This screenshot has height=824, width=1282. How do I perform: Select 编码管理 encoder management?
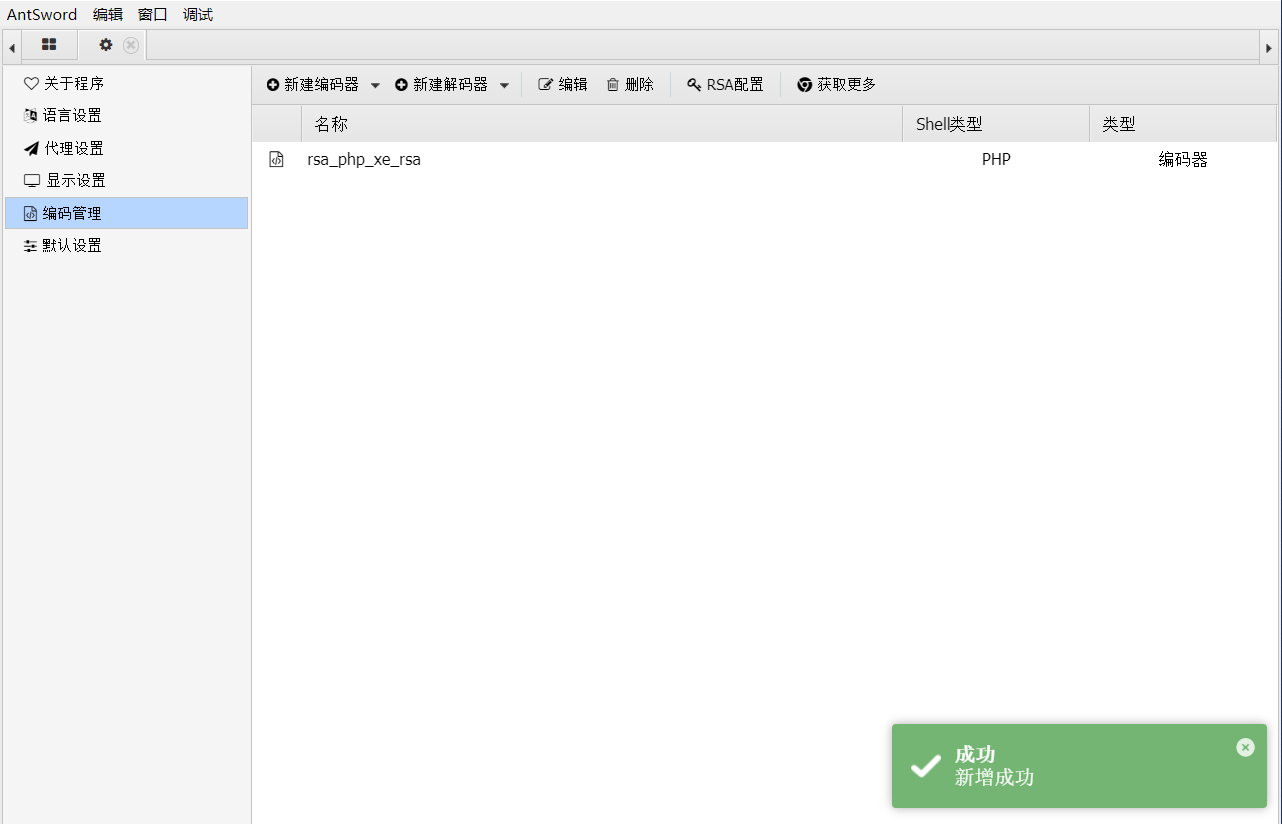coord(126,213)
